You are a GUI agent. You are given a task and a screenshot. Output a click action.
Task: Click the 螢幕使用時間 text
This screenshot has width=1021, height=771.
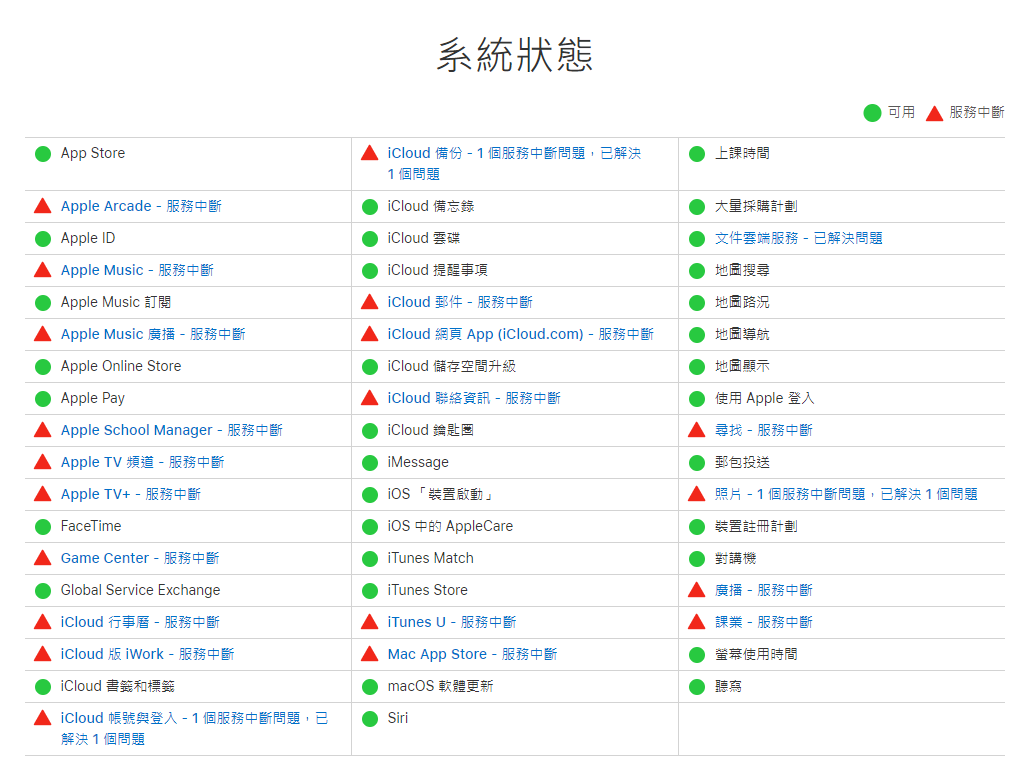756,654
